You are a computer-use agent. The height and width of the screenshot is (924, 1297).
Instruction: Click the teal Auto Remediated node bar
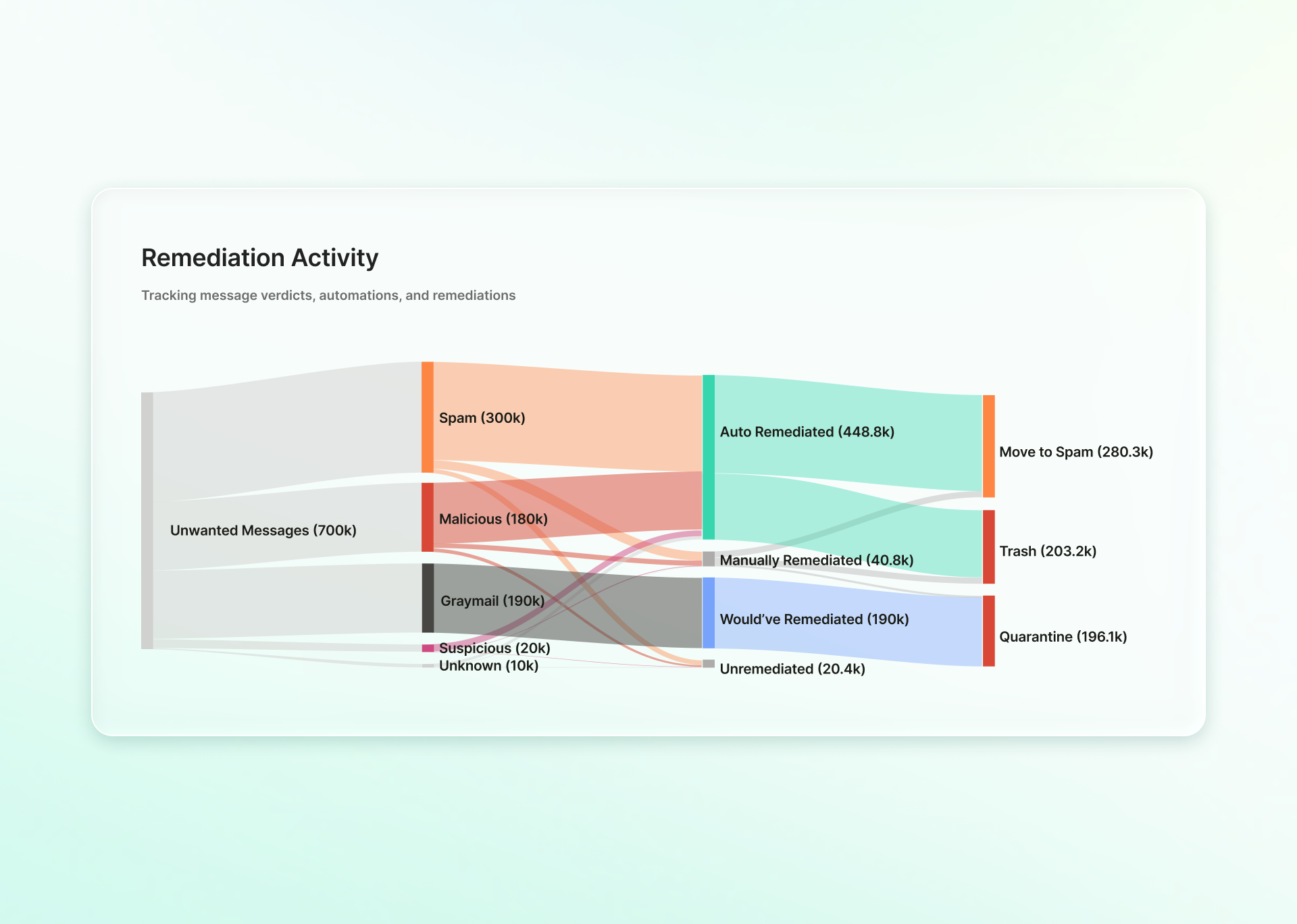click(708, 457)
